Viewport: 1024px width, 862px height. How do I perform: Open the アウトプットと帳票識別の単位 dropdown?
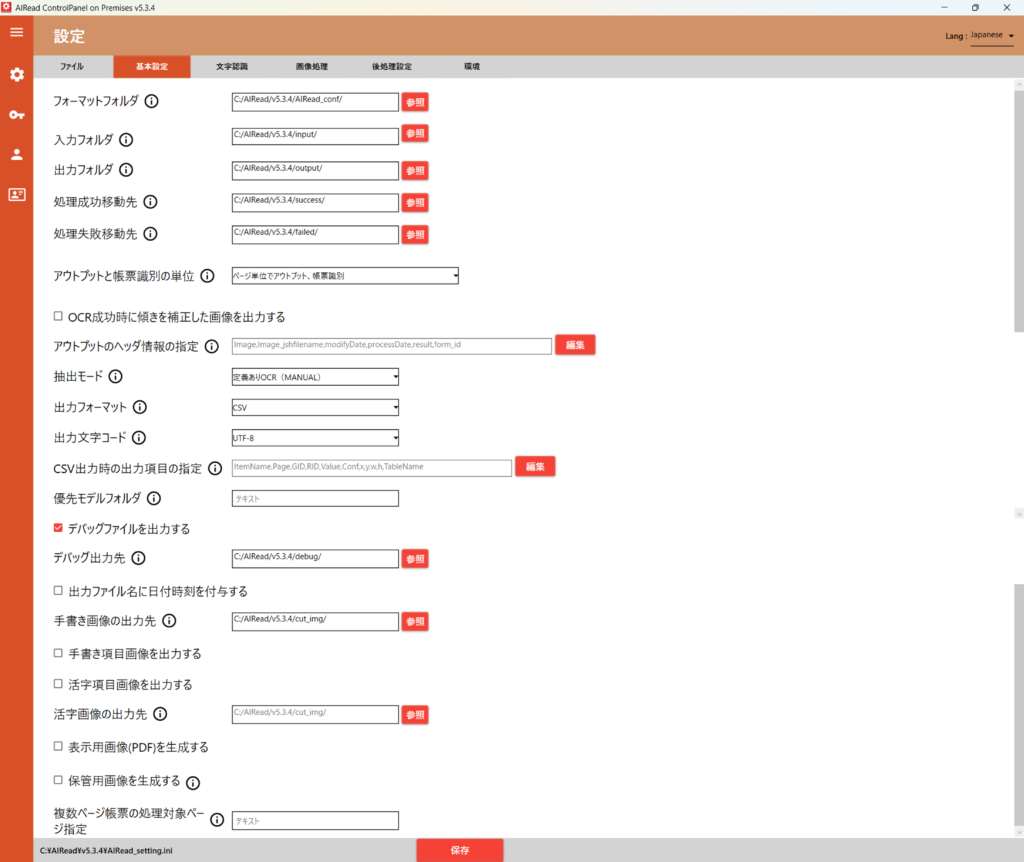pos(345,276)
